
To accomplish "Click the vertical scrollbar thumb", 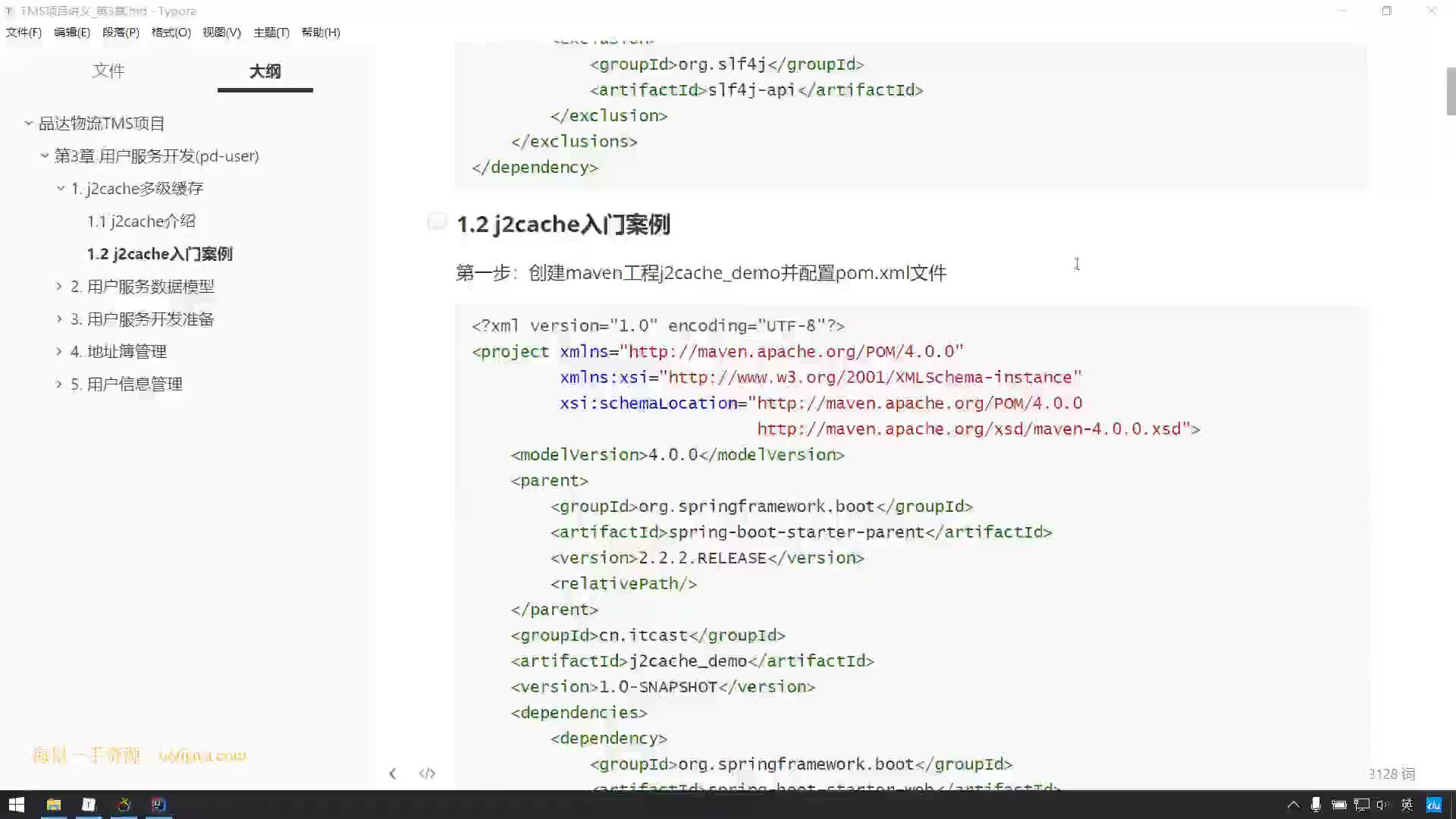I will (x=1451, y=91).
